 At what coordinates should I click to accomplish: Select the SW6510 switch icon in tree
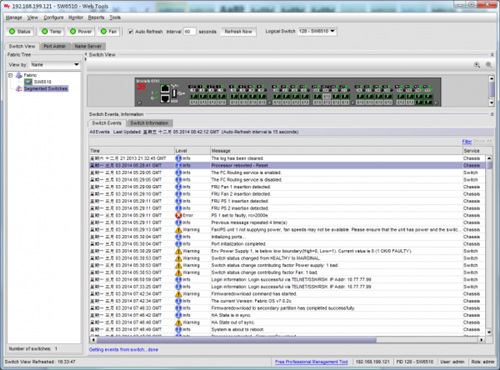click(x=28, y=82)
